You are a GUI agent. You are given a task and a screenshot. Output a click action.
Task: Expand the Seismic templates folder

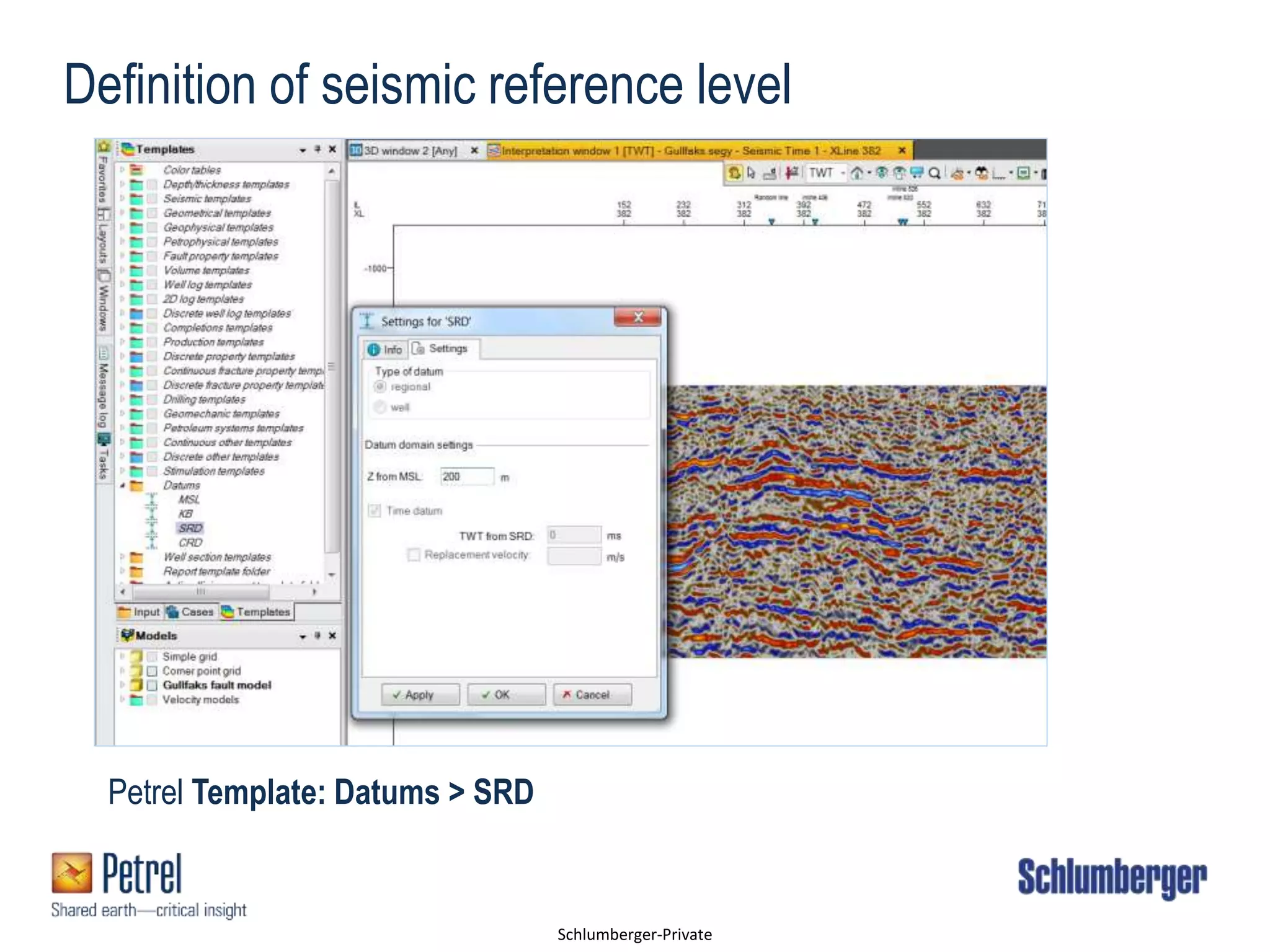[x=123, y=199]
